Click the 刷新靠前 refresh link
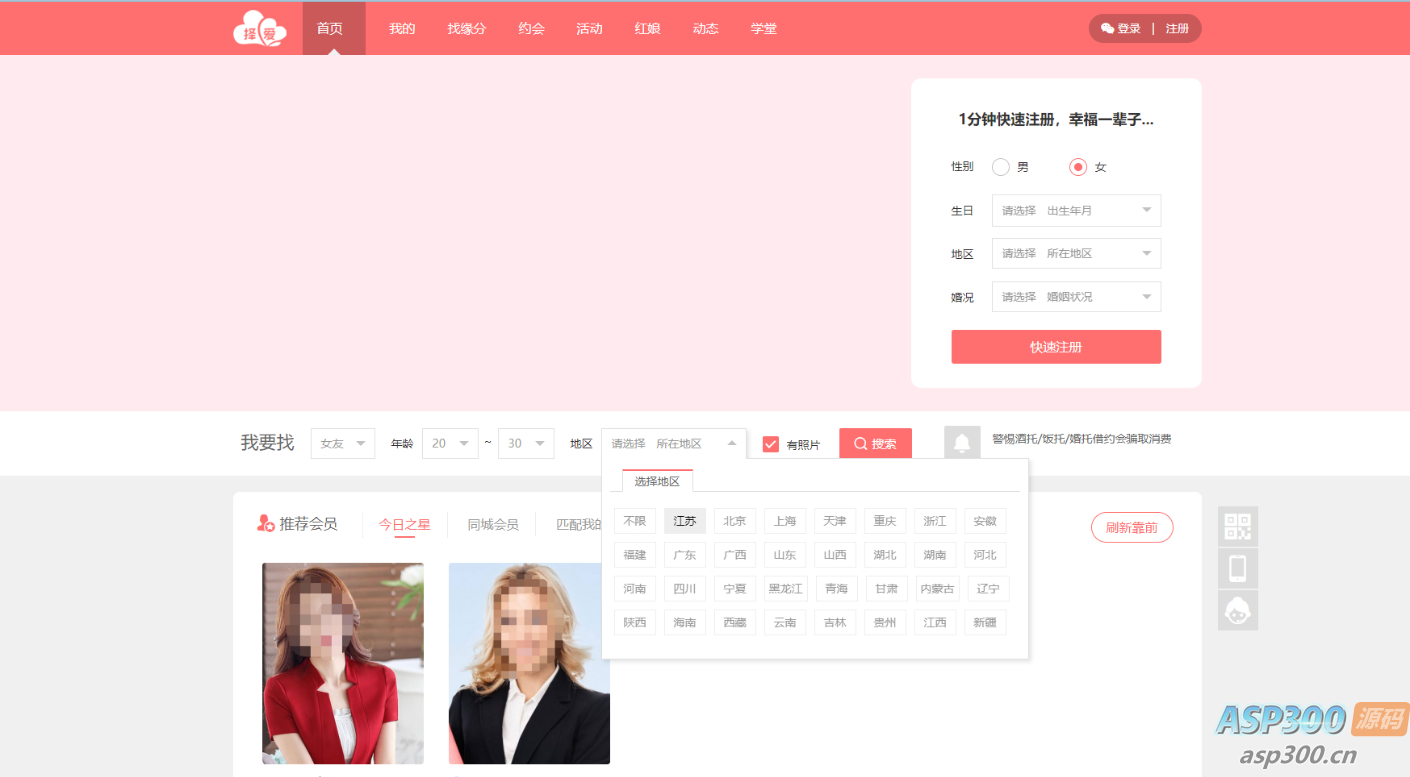The width and height of the screenshot is (1410, 777). pos(1132,527)
